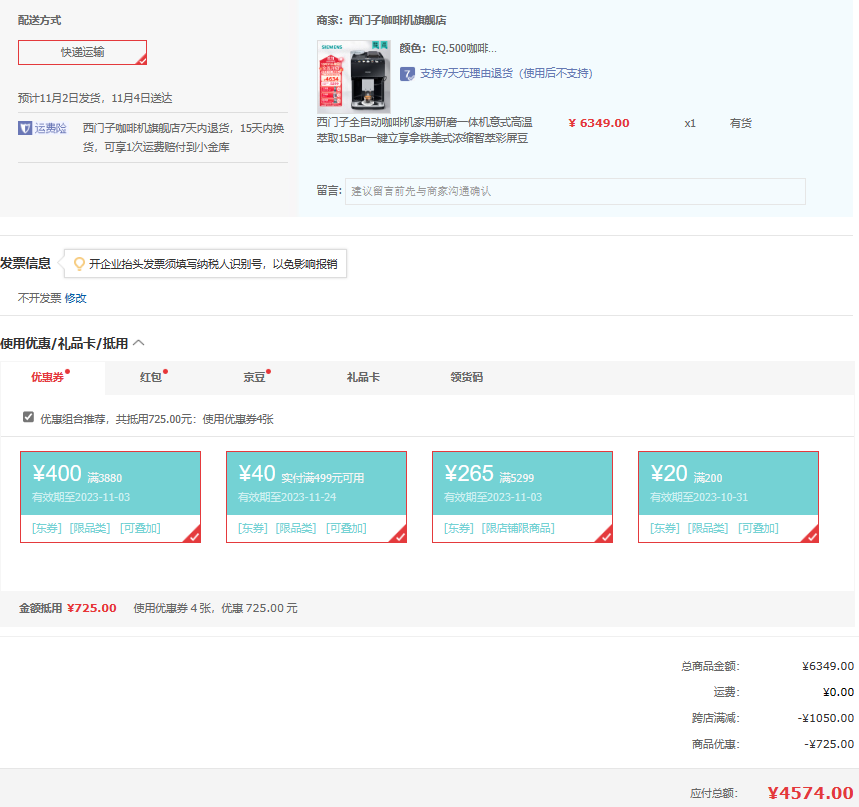The image size is (859, 807).
Task: Deselect the ¥40 实付满499元 coupon
Action: click(317, 497)
